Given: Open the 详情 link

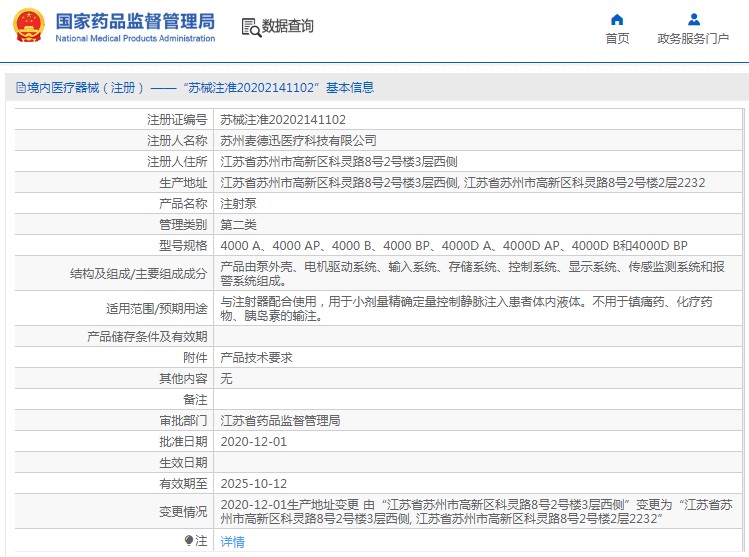Looking at the screenshot, I should click(x=232, y=541).
